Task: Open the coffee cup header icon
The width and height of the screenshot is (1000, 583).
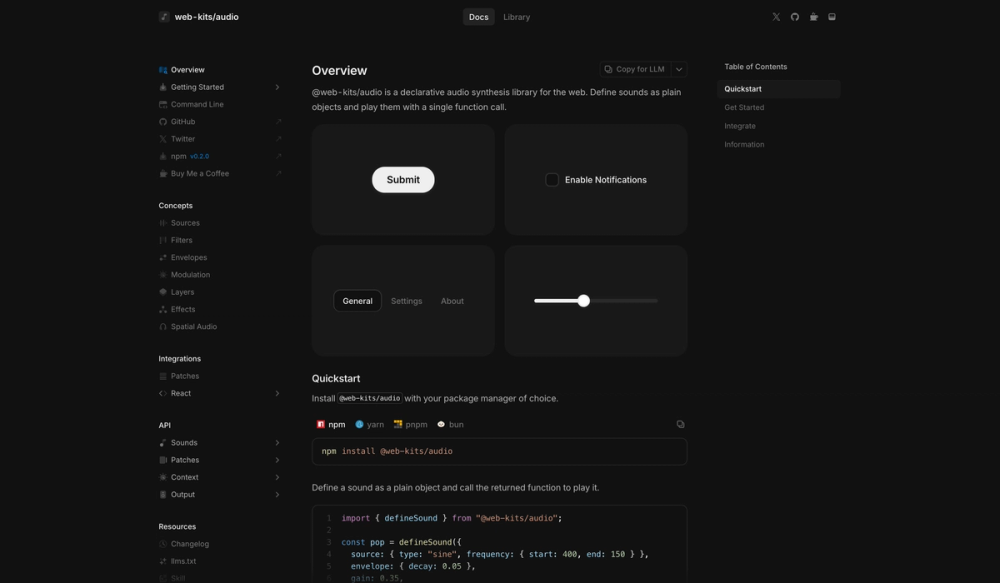Action: tap(814, 17)
